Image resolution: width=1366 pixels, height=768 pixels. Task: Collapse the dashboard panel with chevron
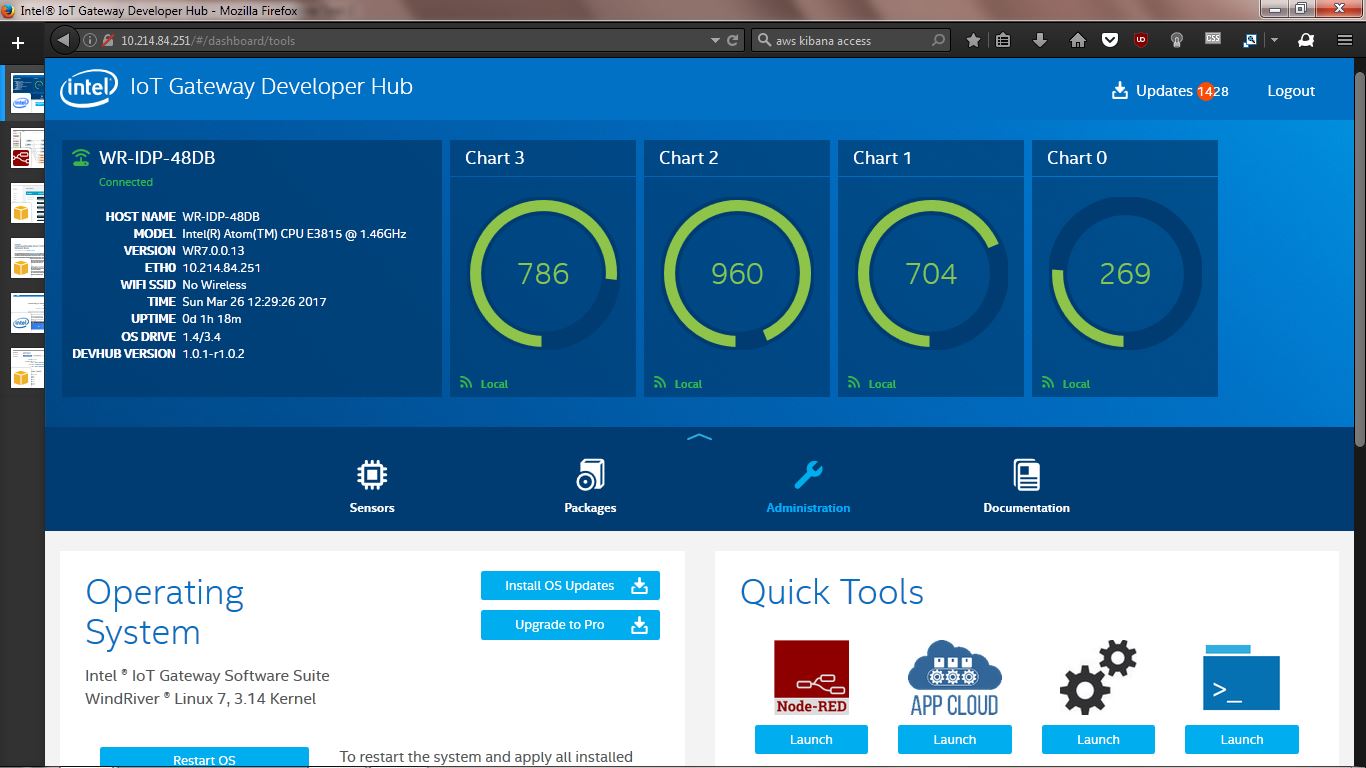point(699,437)
